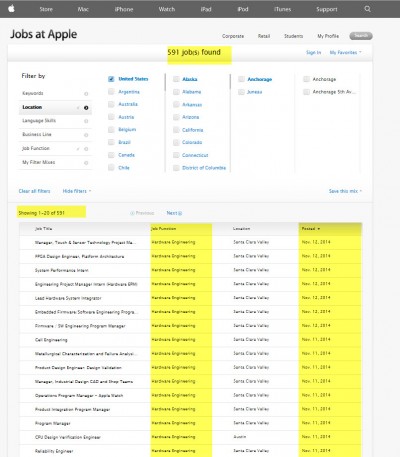Open the iTunes navigation item
The image size is (400, 457).
(x=282, y=9)
